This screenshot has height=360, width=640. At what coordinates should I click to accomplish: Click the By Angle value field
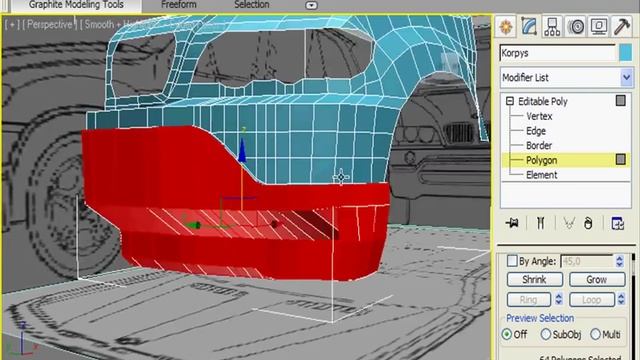(587, 261)
